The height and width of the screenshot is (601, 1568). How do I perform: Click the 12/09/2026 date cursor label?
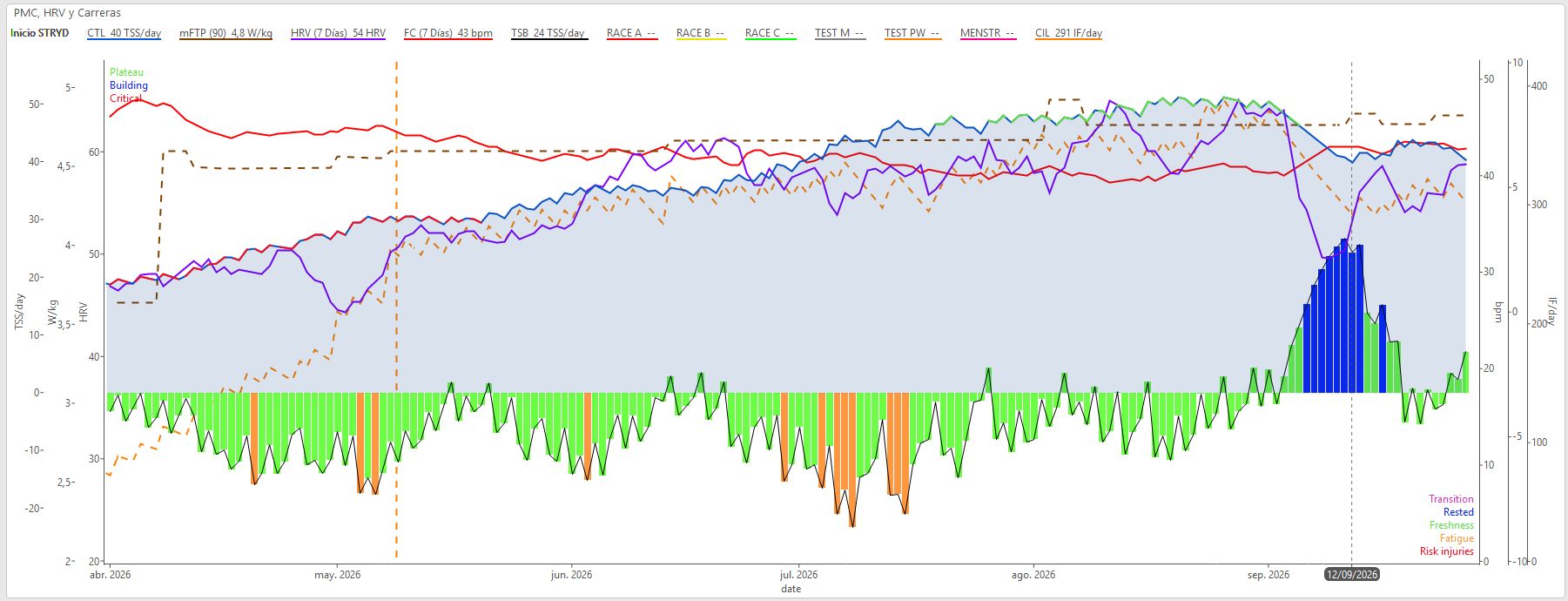pos(1351,575)
